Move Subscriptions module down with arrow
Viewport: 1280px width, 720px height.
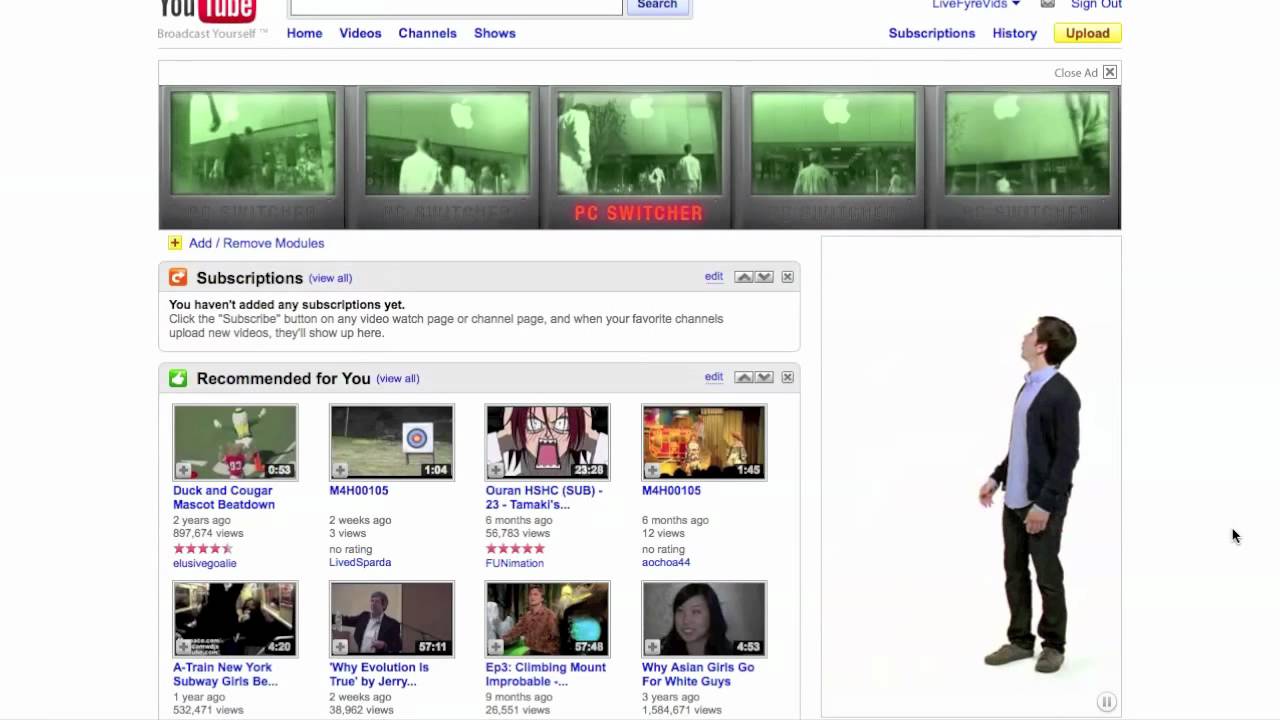[x=764, y=277]
